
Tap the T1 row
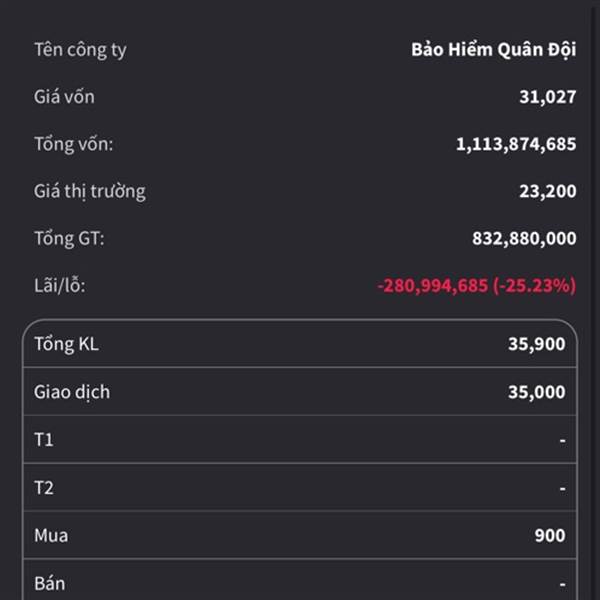tap(300, 439)
